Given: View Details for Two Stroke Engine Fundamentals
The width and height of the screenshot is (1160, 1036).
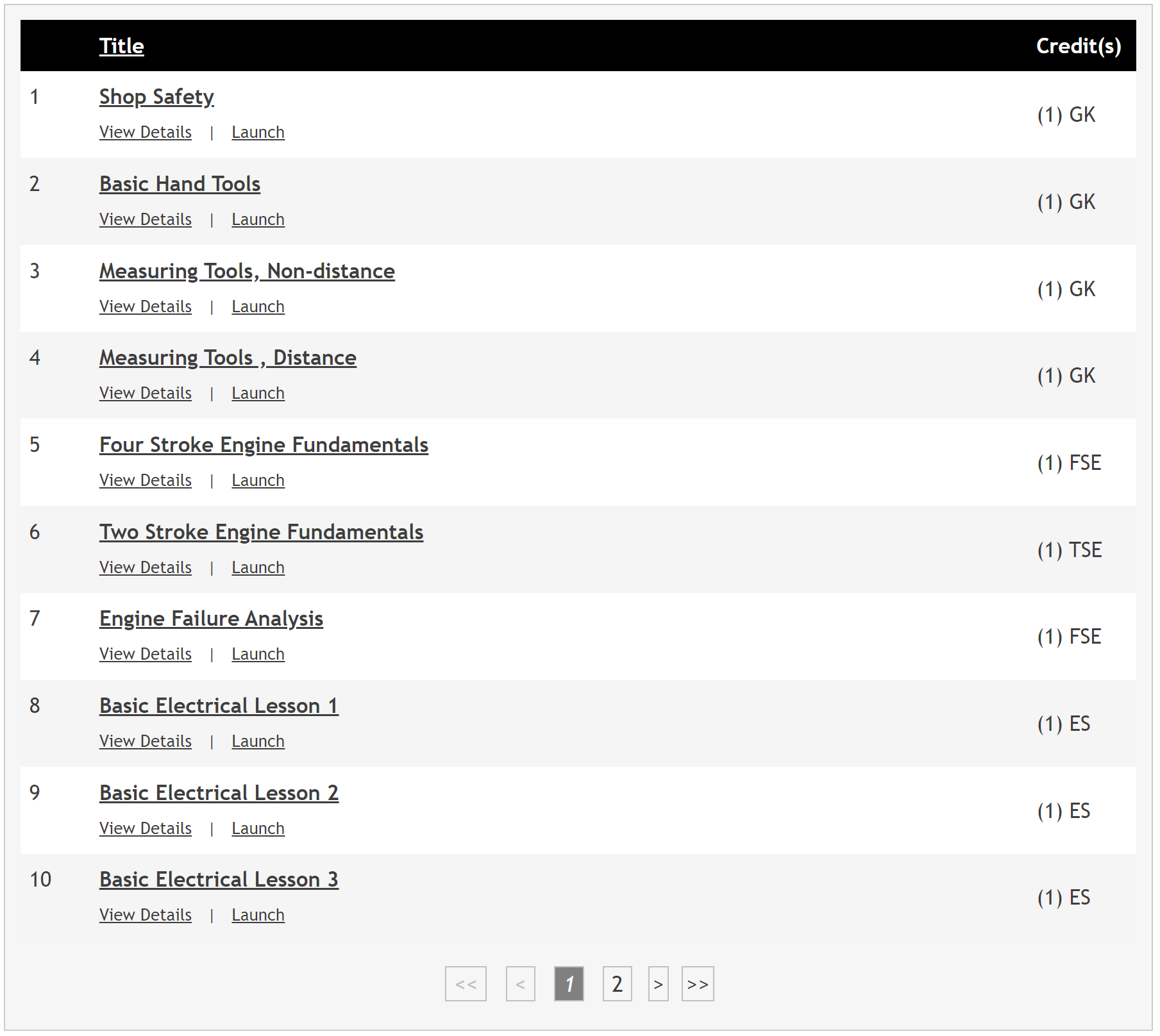Looking at the screenshot, I should coord(146,567).
